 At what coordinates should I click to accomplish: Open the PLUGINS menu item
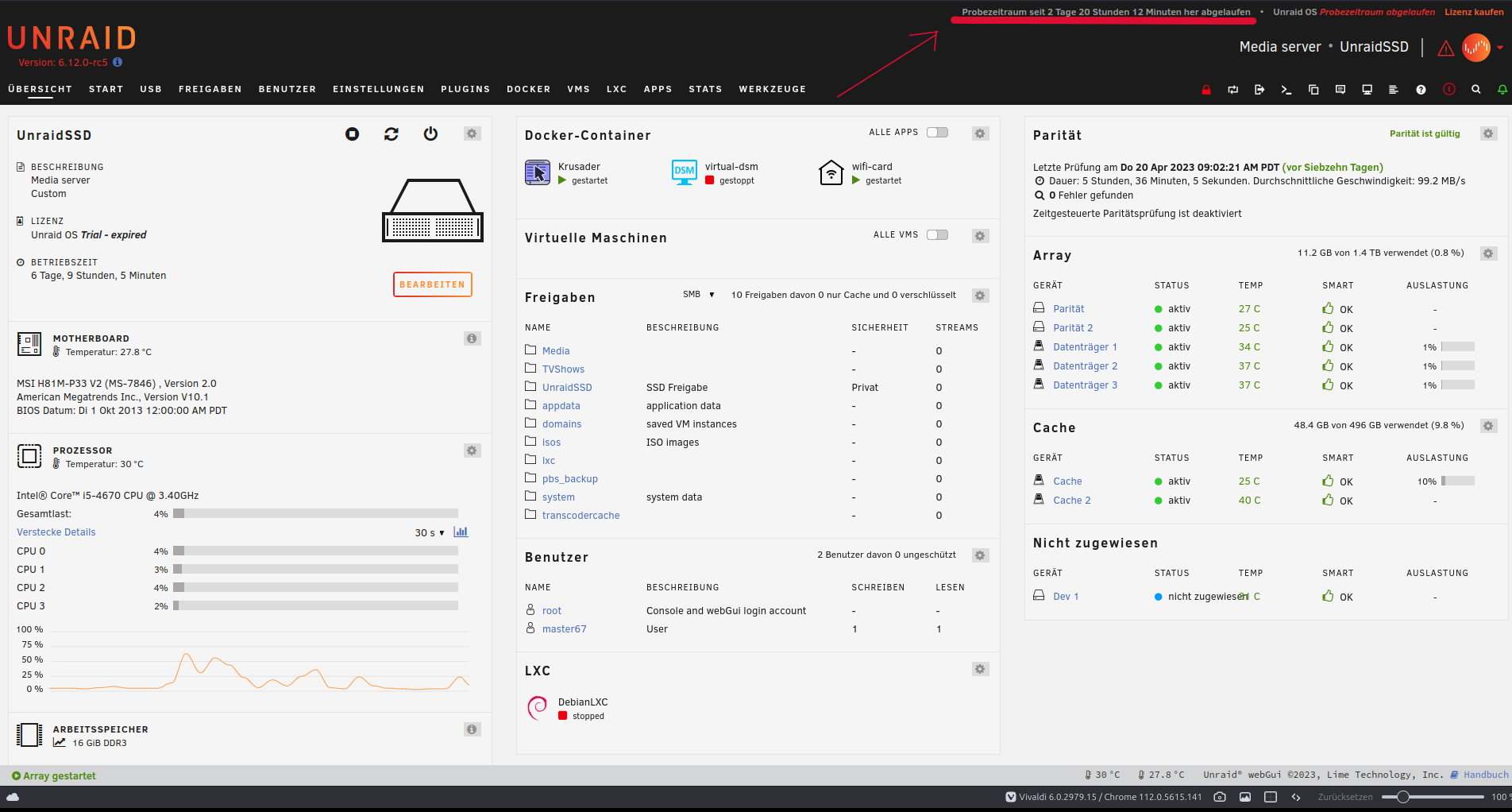click(x=465, y=90)
